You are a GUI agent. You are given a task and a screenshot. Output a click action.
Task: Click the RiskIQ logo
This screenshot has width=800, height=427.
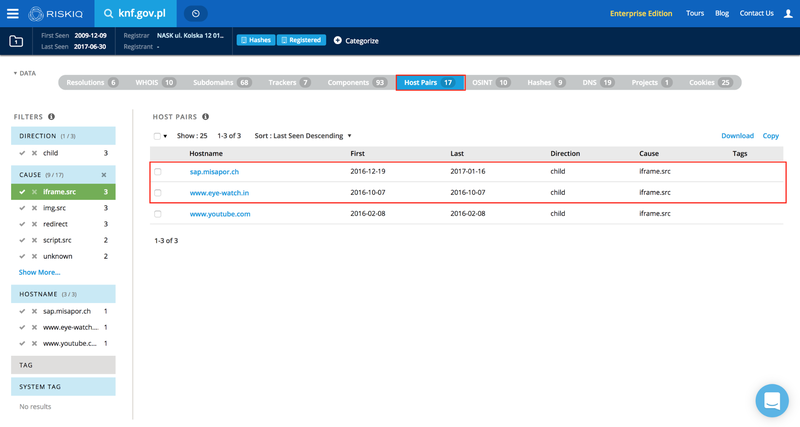click(56, 14)
